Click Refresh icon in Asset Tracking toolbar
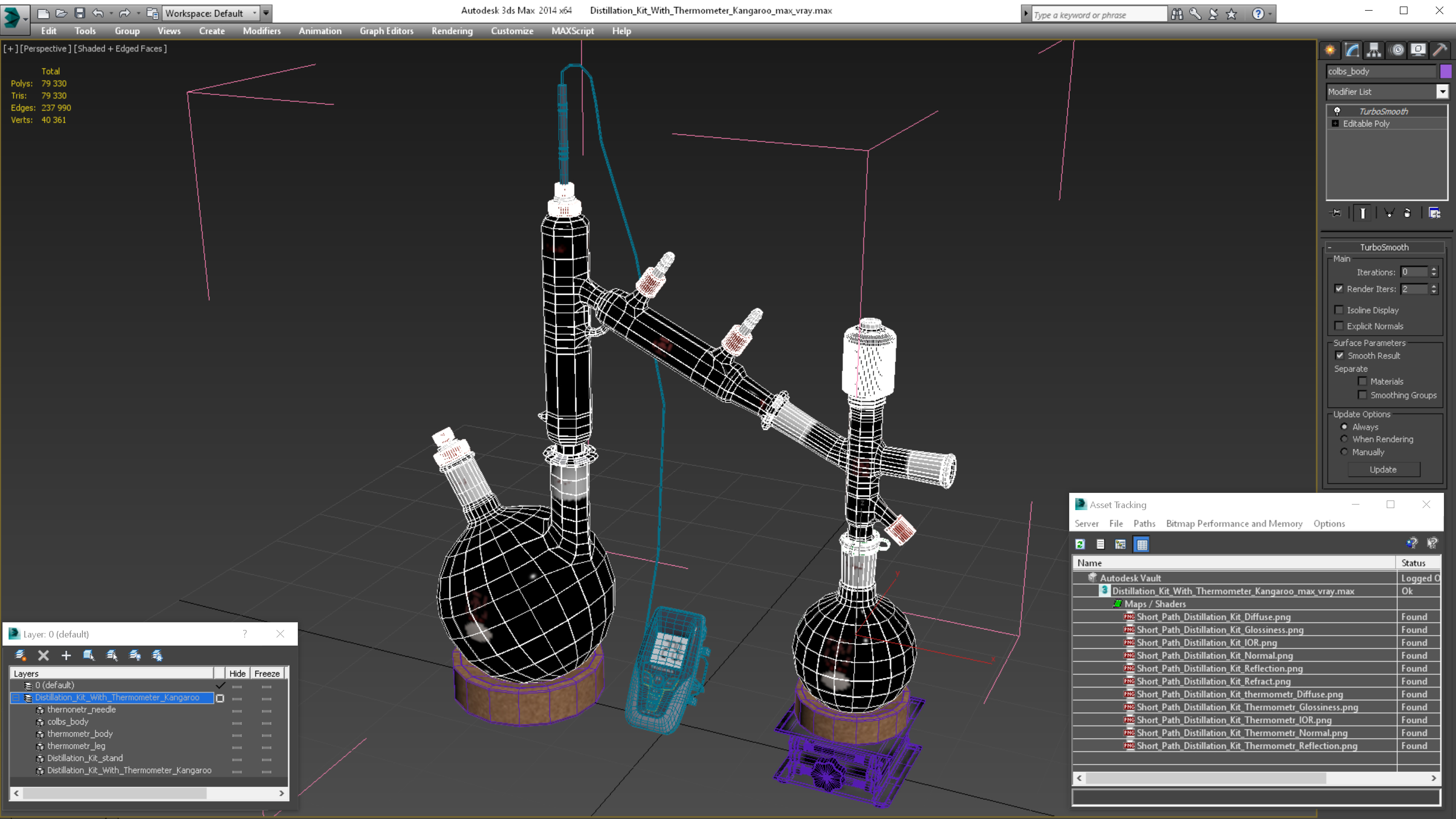This screenshot has height=819, width=1456. pos(1080,544)
